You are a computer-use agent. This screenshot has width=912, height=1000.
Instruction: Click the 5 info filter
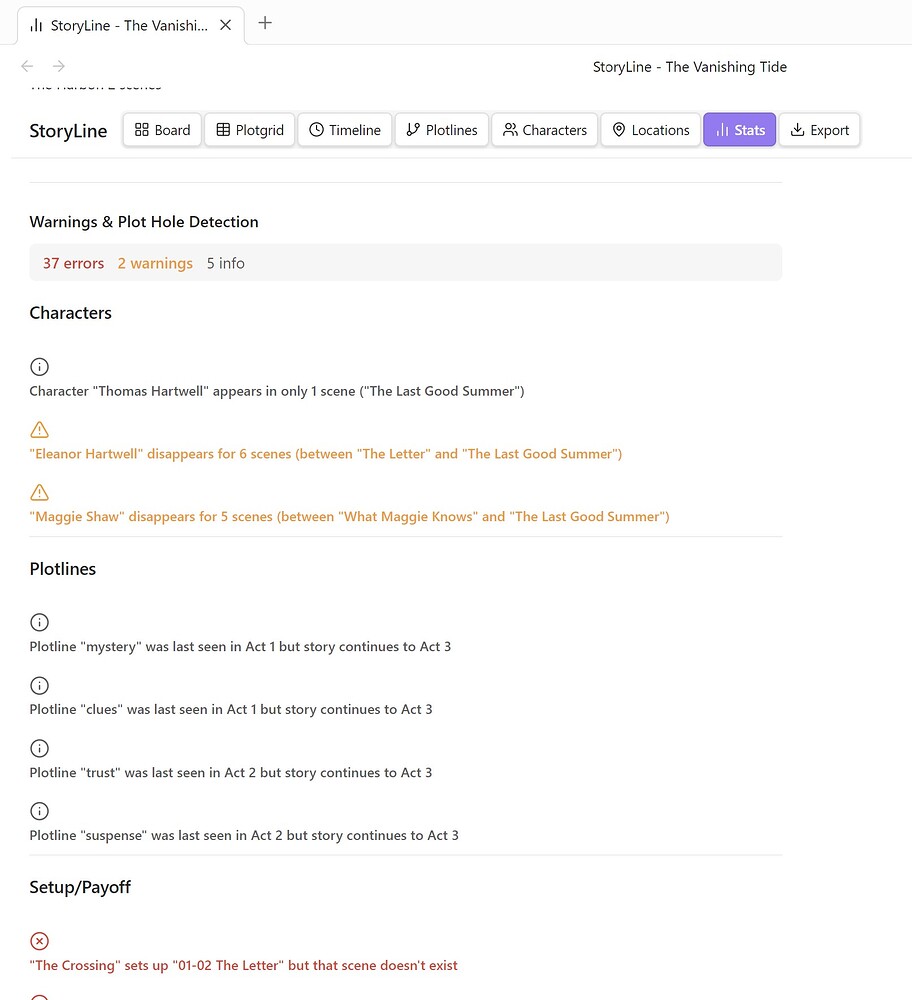(x=226, y=263)
